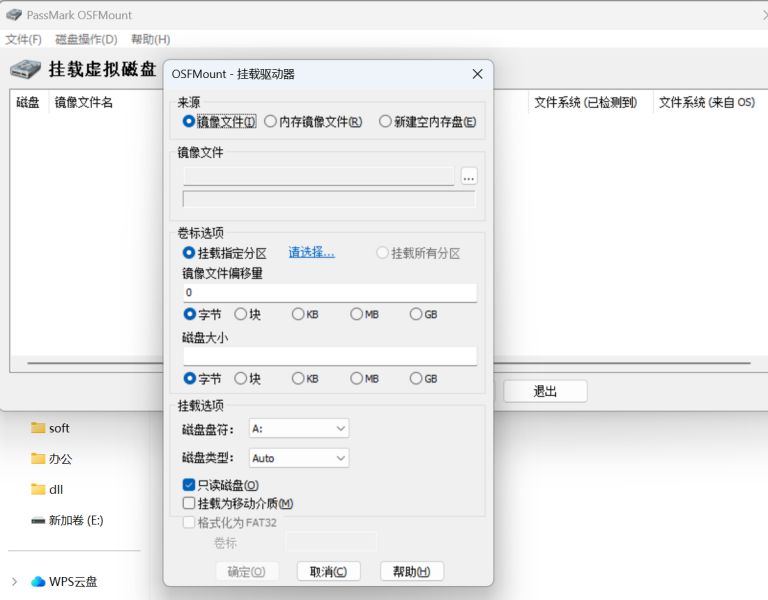
Task: Select 新加卷 (E:) label in Explorer
Action: coord(76,520)
